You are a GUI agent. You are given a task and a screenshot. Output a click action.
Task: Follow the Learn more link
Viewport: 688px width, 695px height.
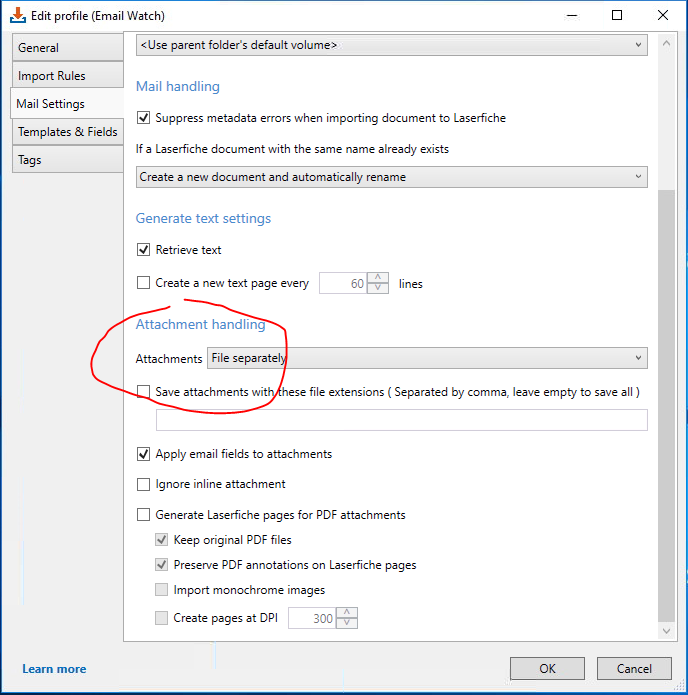pos(54,669)
